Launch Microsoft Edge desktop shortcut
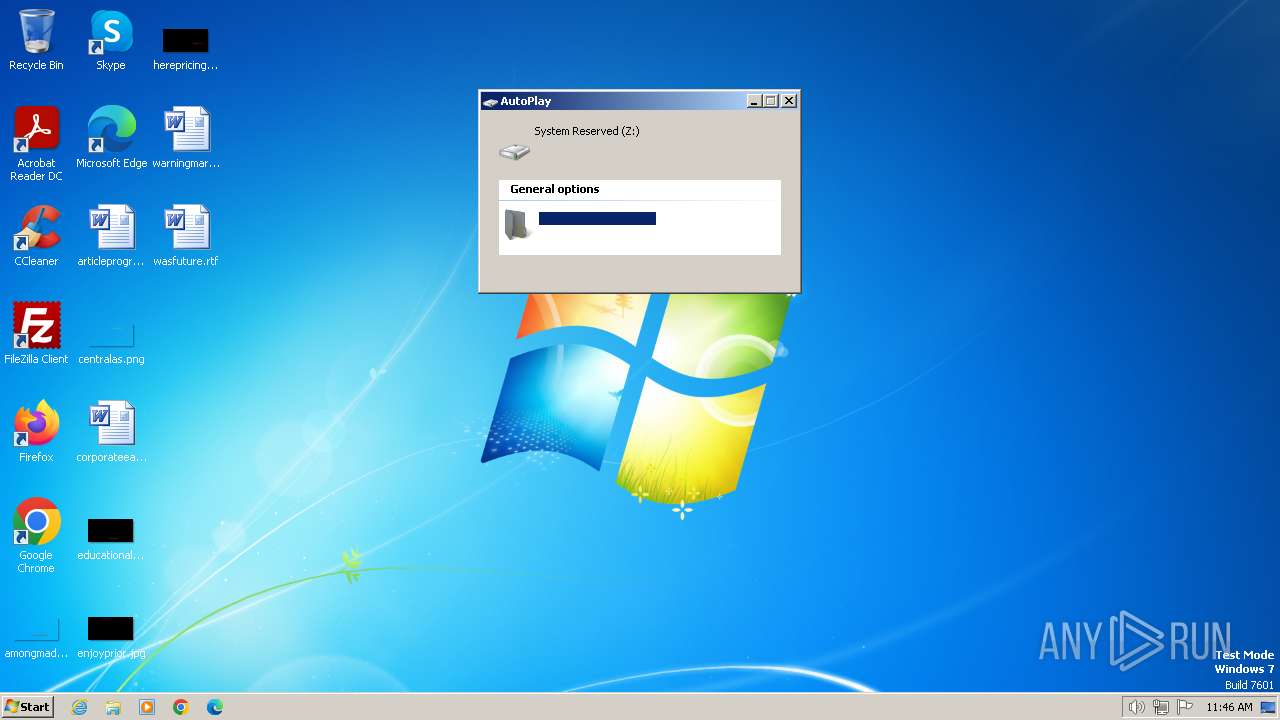This screenshot has height=720, width=1280. 111,138
